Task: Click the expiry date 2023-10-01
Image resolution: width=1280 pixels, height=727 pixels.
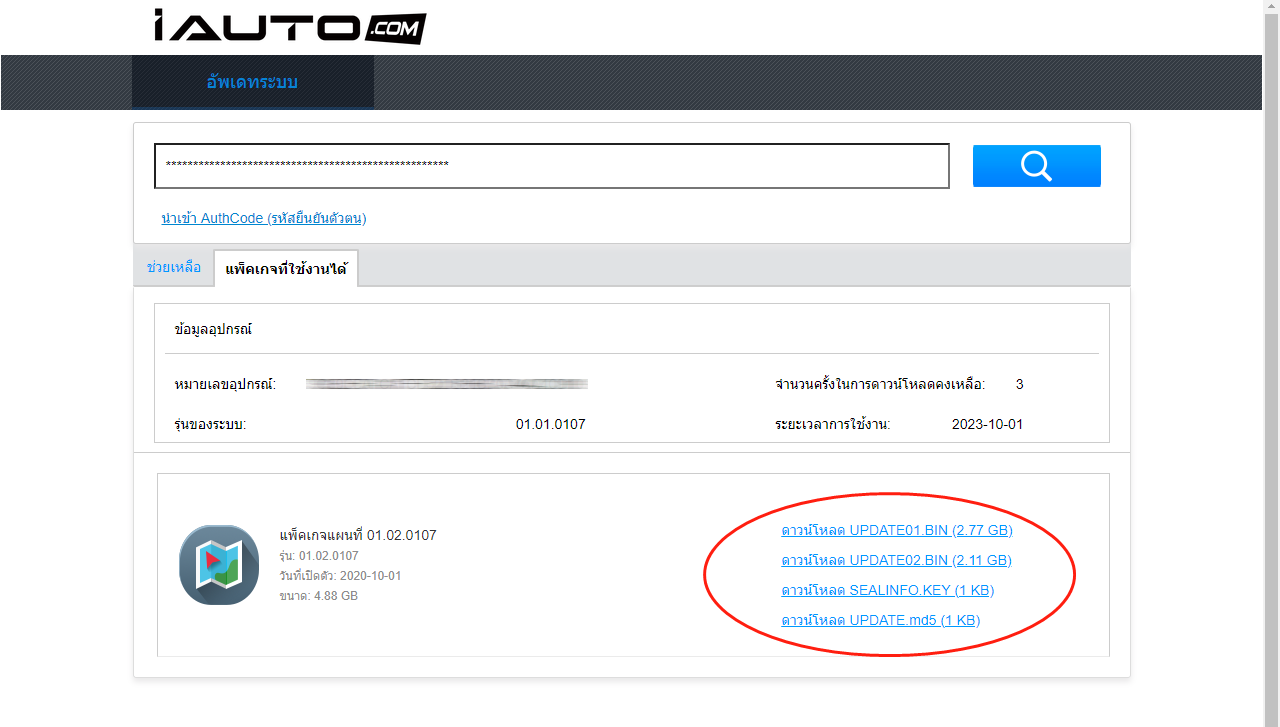Action: click(987, 423)
